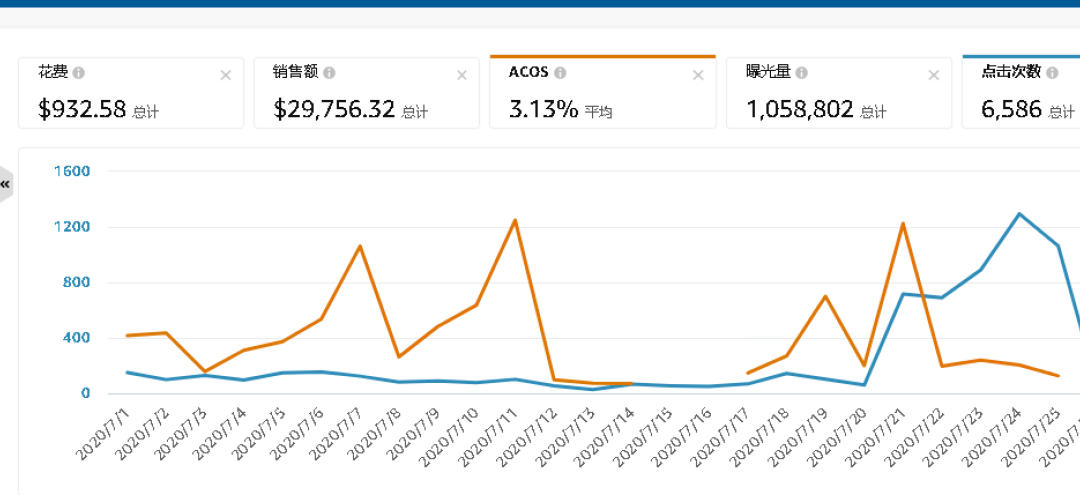The image size is (1080, 495).
Task: Select the $29,756.32 销售额 total value
Action: pyautogui.click(x=334, y=109)
